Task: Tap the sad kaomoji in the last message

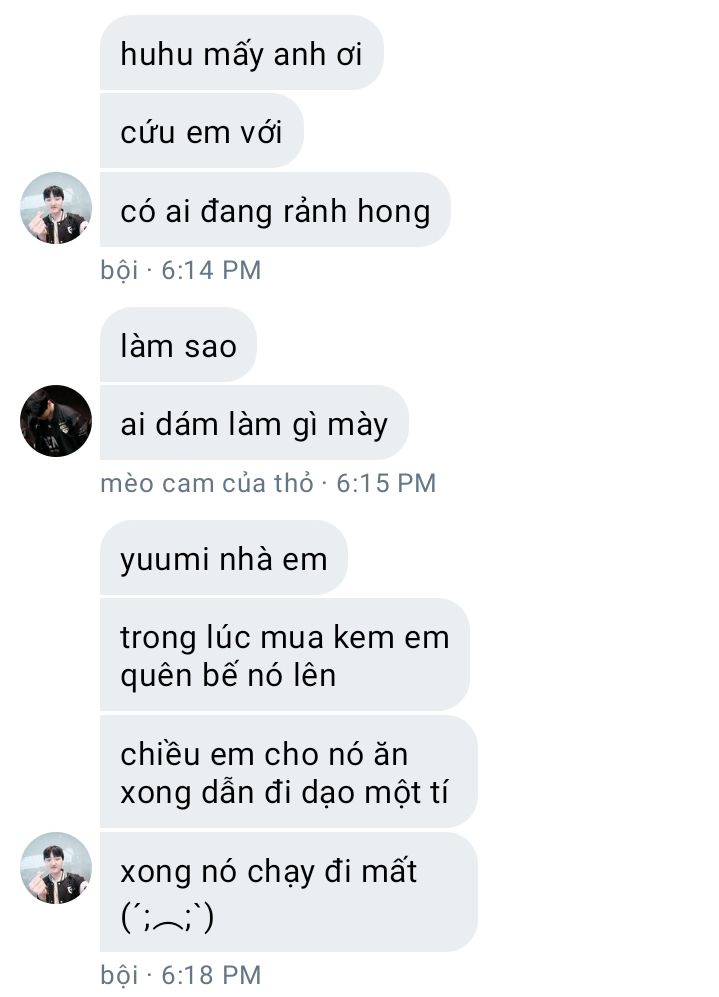Action: [x=167, y=918]
